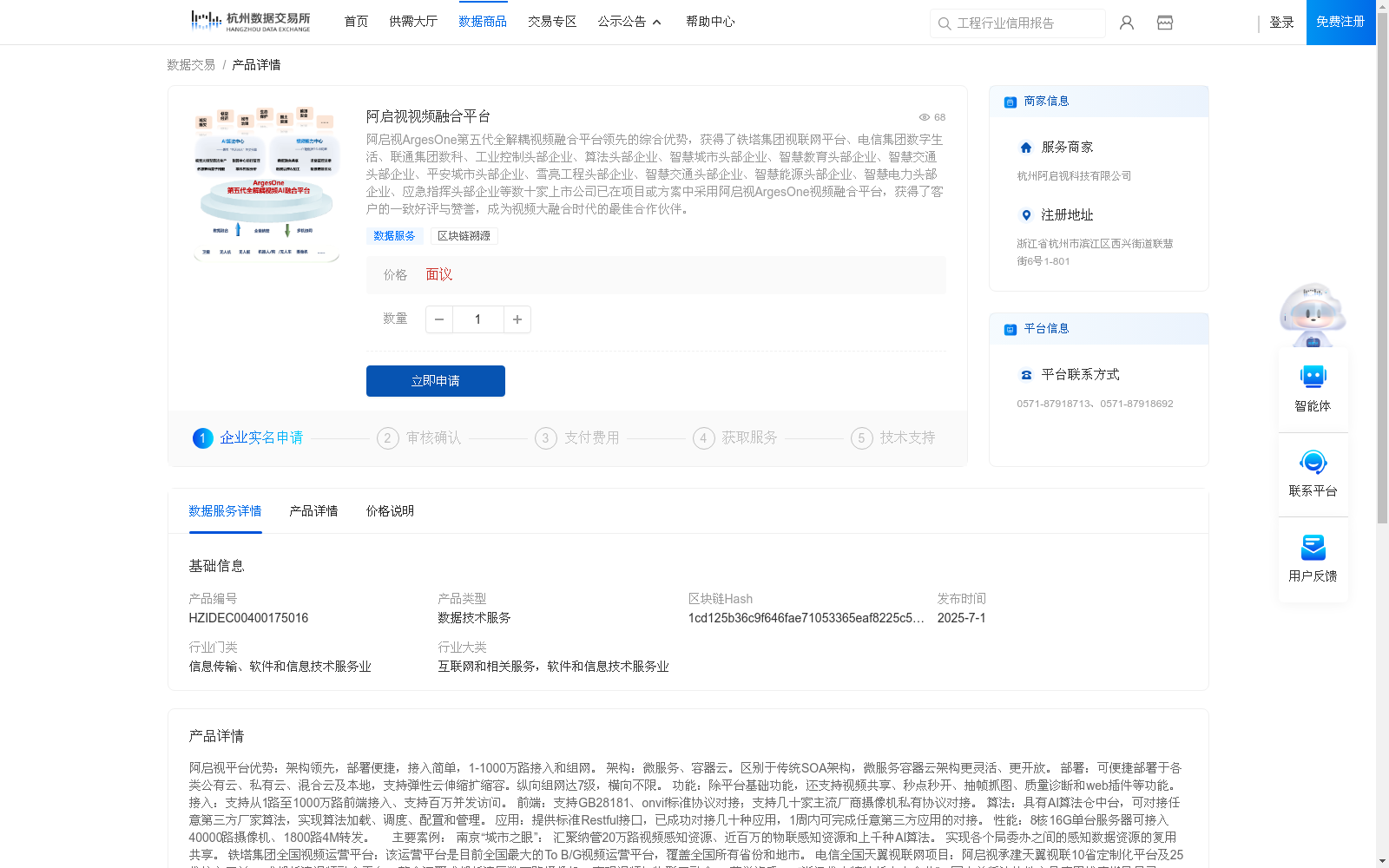Decrease quantity with minus button
Screen dimensions: 1389x868
point(439,319)
